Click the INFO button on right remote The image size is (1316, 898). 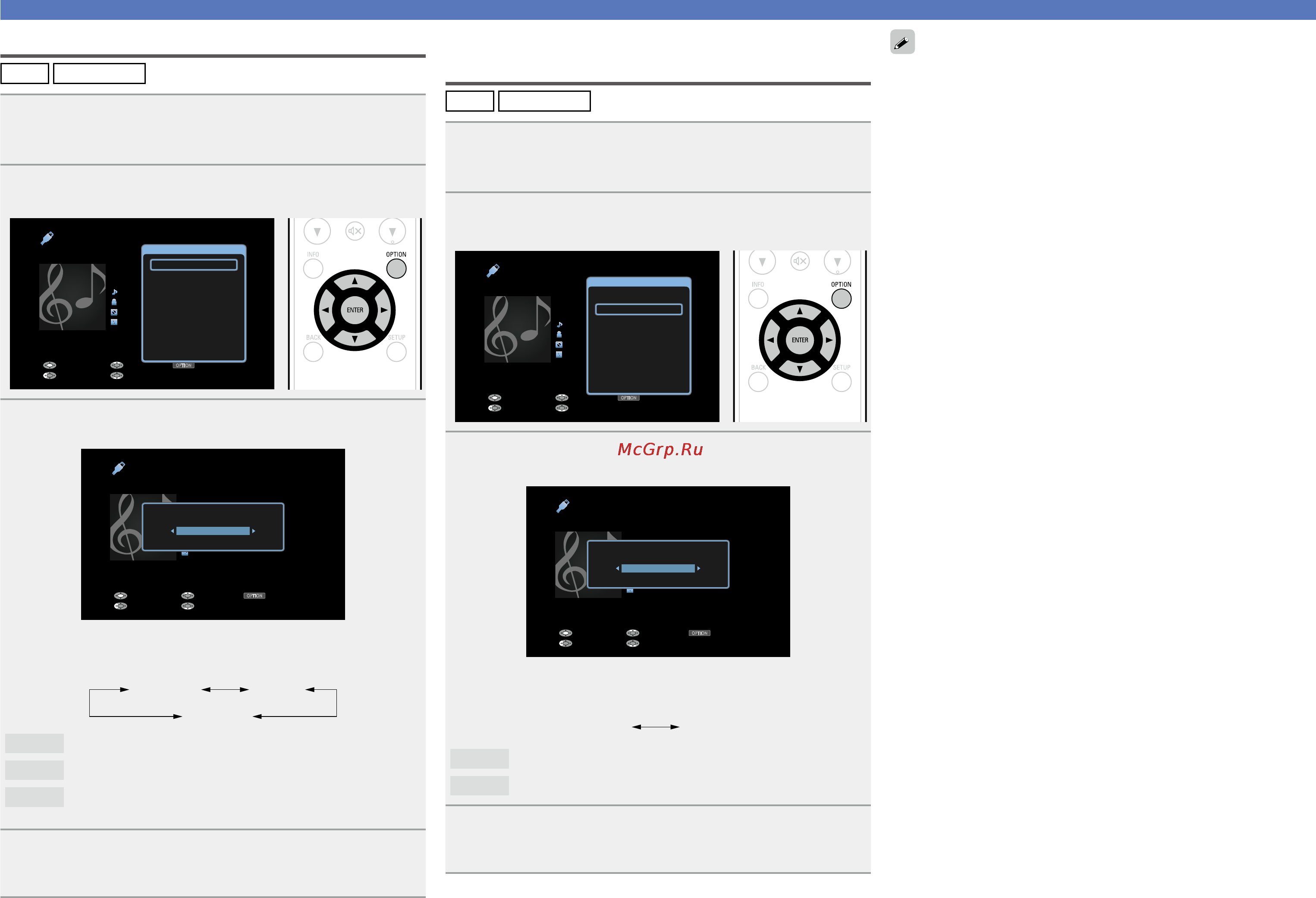click(x=758, y=299)
